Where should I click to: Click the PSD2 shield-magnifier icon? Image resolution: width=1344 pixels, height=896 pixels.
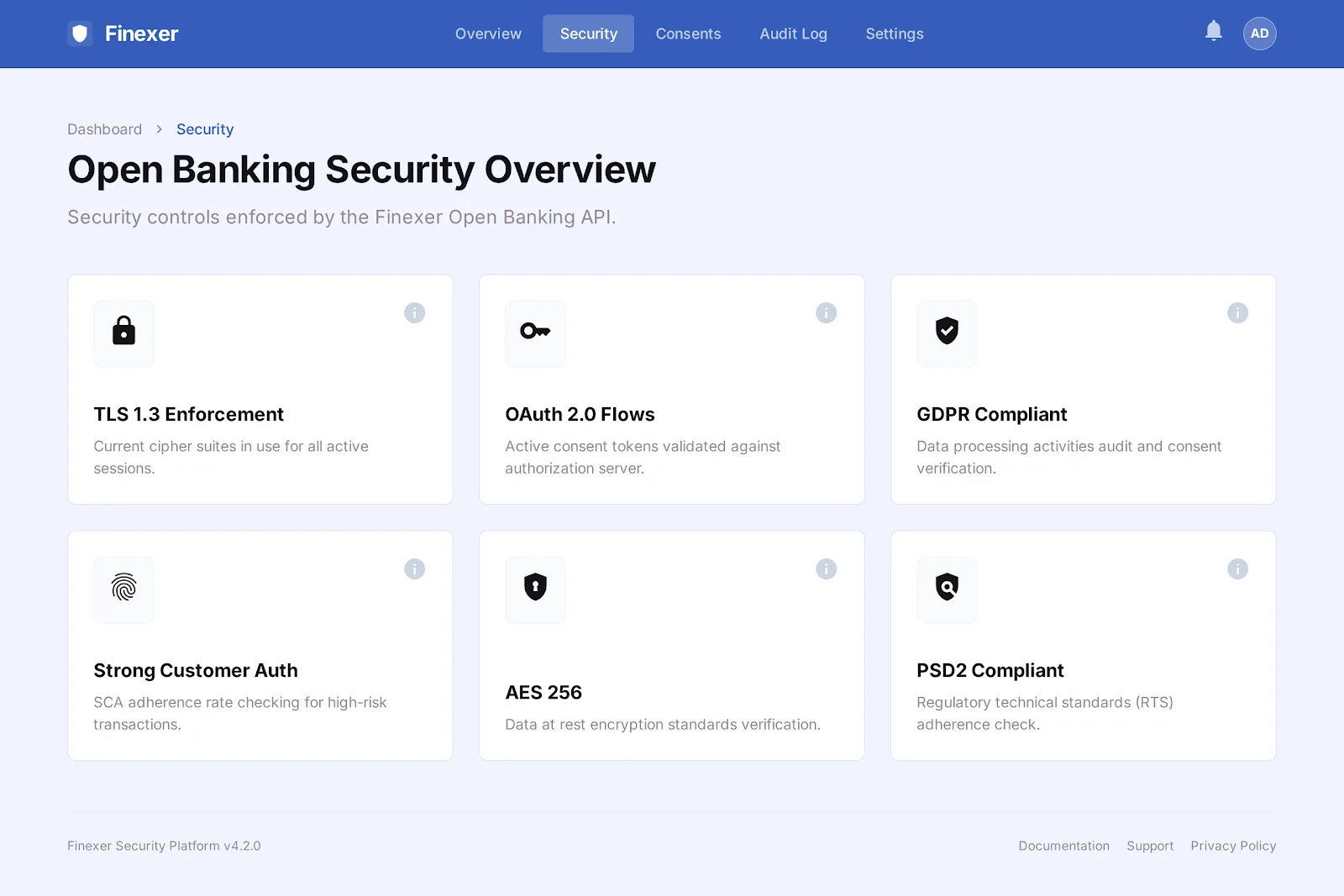[x=947, y=589]
